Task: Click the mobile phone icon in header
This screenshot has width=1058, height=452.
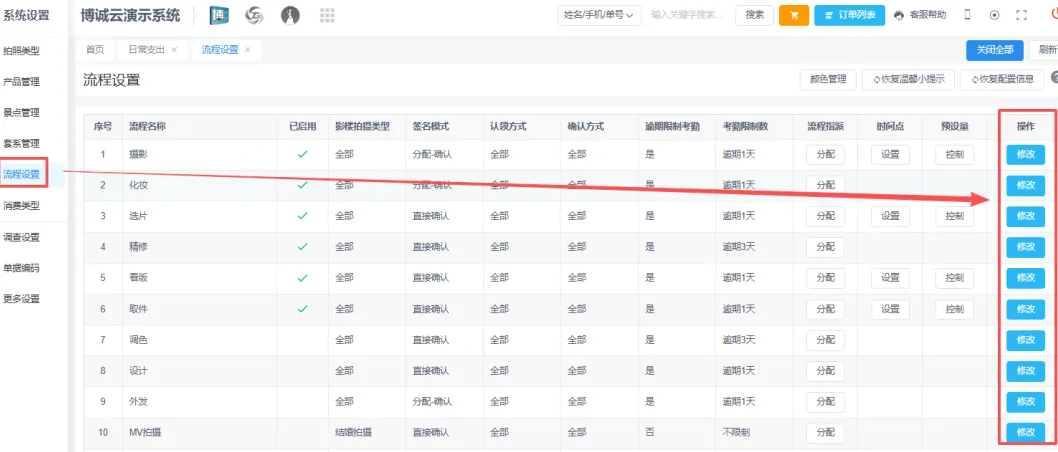Action: pyautogui.click(x=967, y=15)
